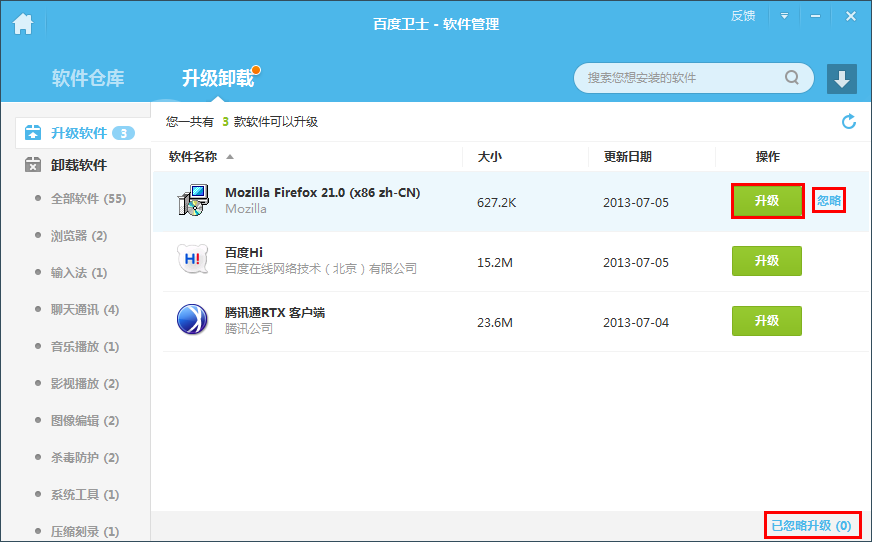872x542 pixels.
Task: Click the upgrade count badge 3
Action: coord(123,133)
